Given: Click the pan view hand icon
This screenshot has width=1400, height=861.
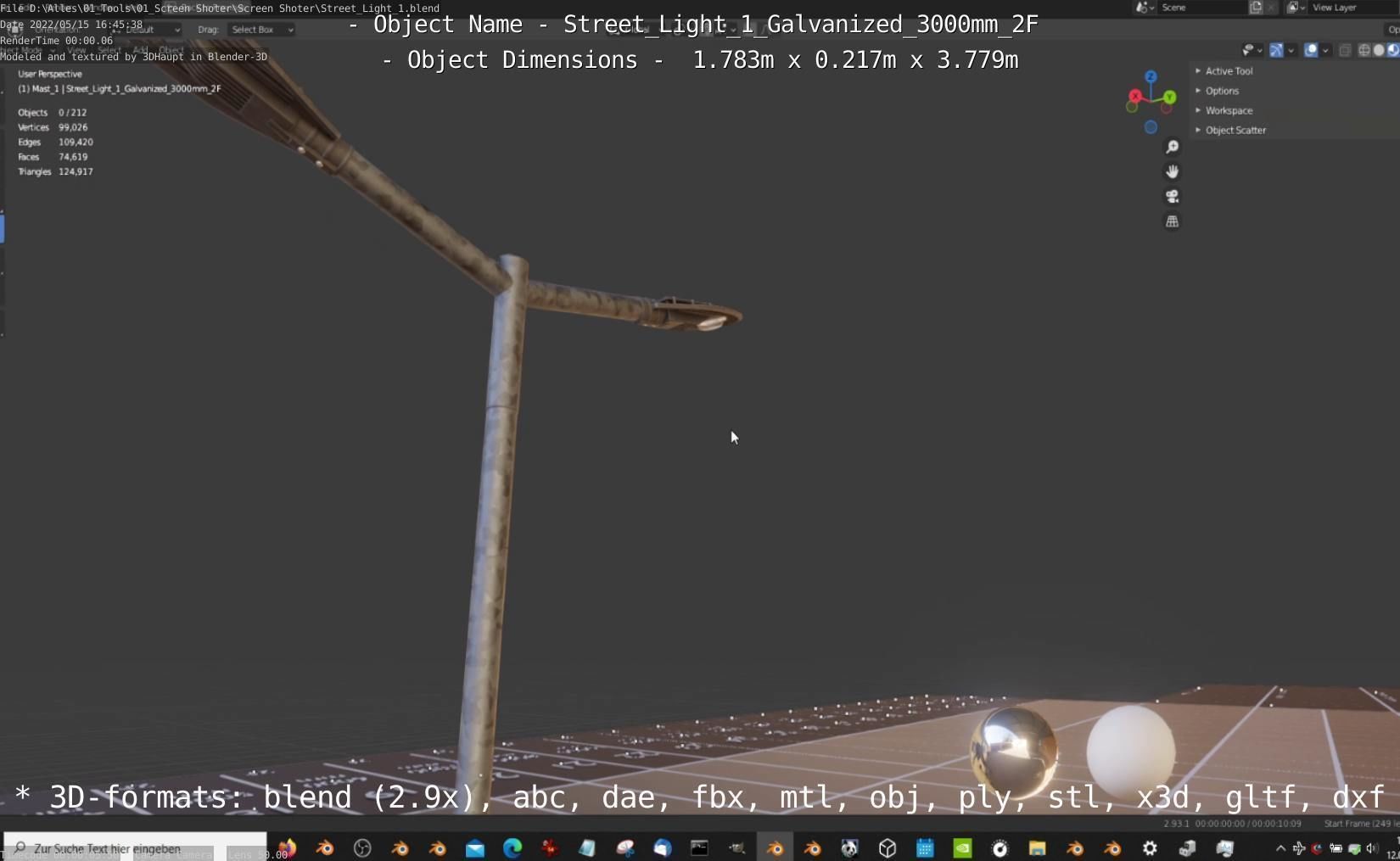Looking at the screenshot, I should [1172, 171].
